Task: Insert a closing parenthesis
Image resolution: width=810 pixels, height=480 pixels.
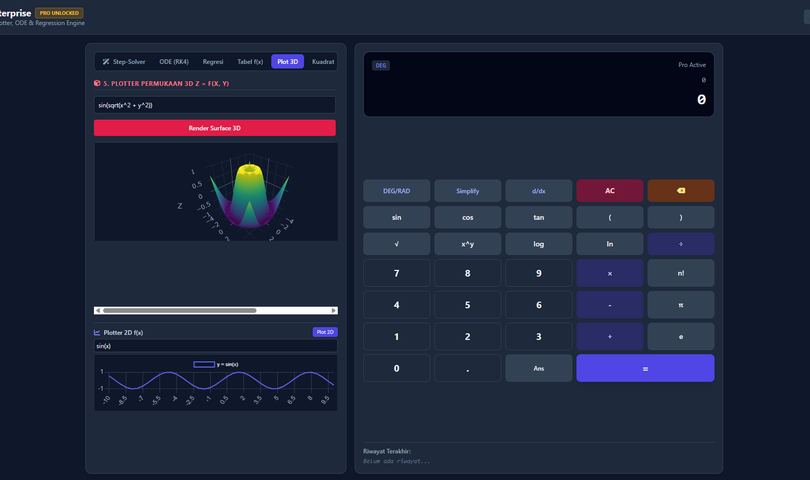Action: coord(681,218)
